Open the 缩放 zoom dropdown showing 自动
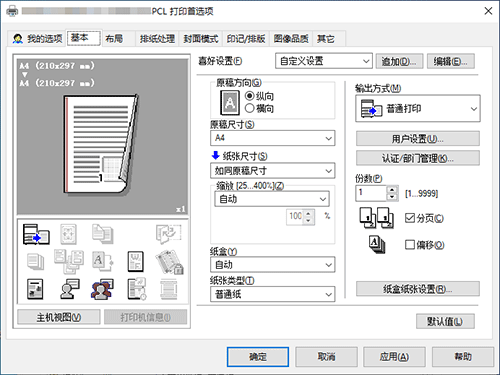This screenshot has width=500, height=375. pyautogui.click(x=272, y=199)
